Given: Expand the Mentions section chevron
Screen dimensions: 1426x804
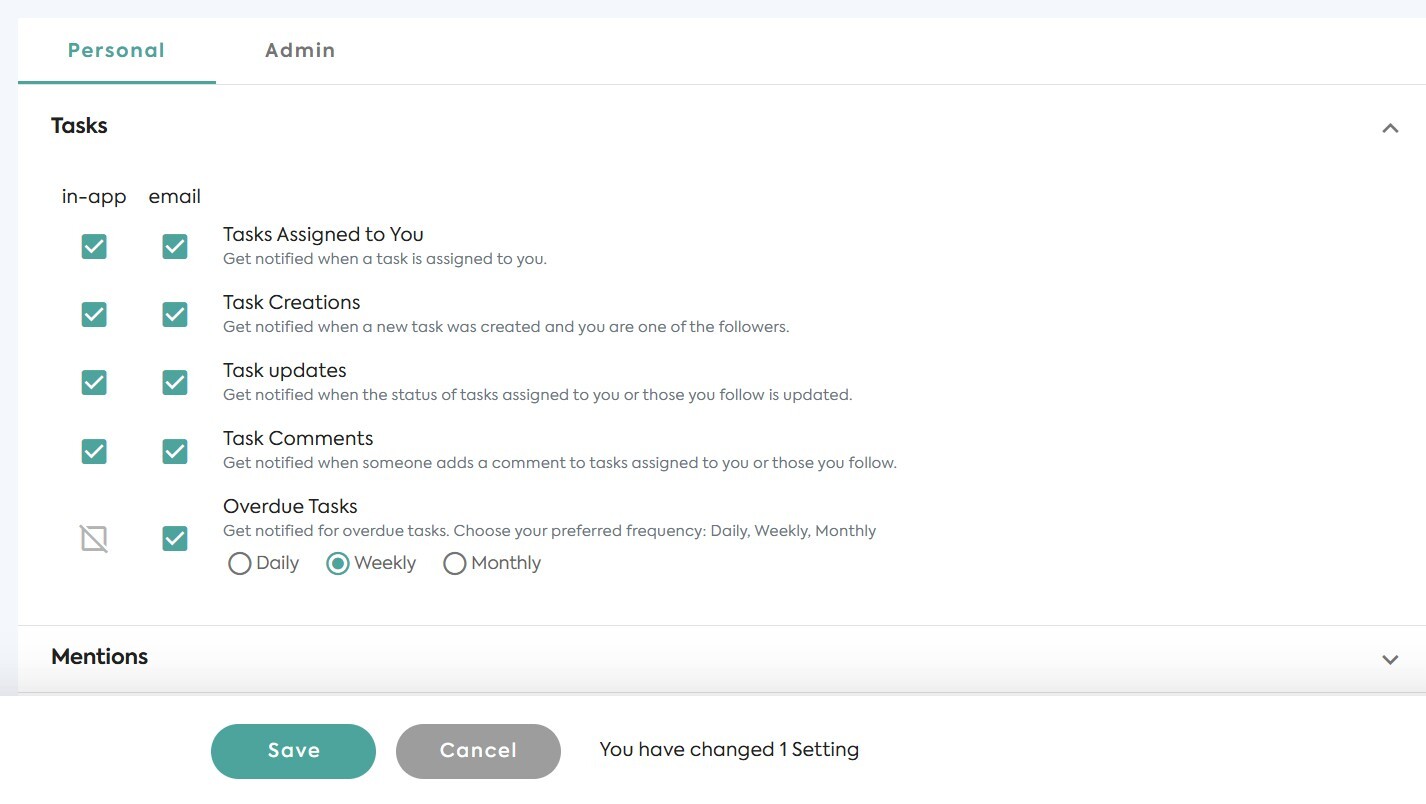Looking at the screenshot, I should pos(1389,659).
